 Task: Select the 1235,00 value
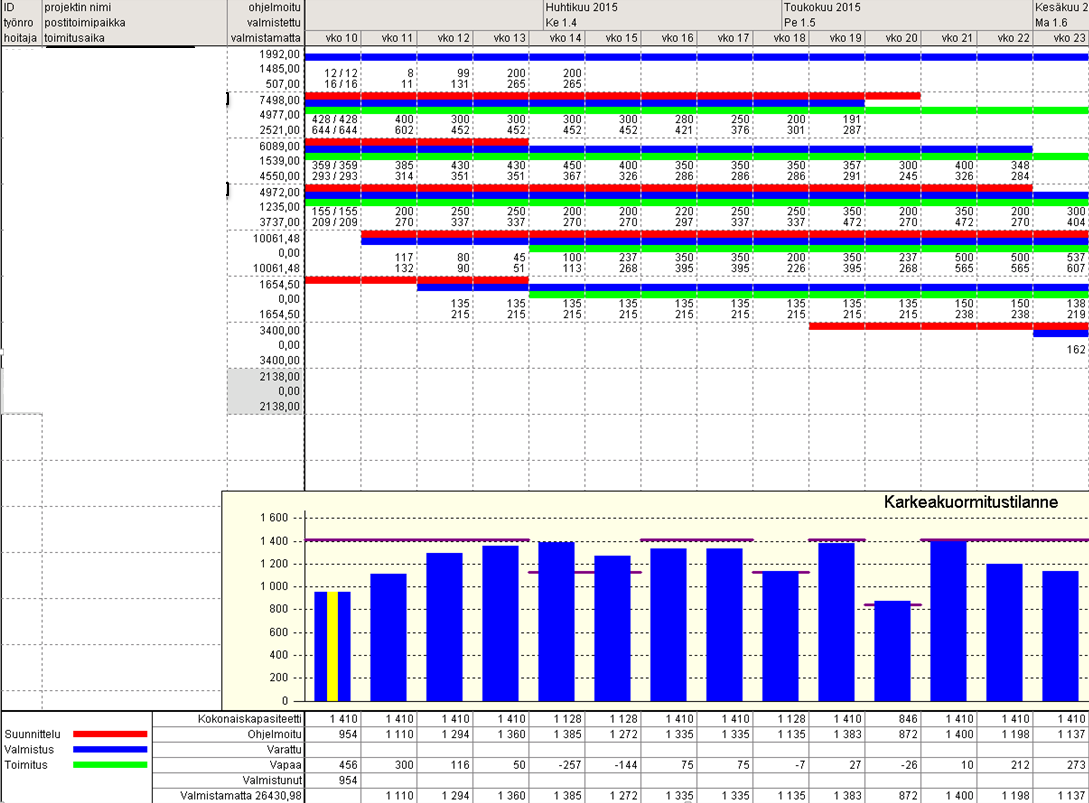(x=280, y=207)
